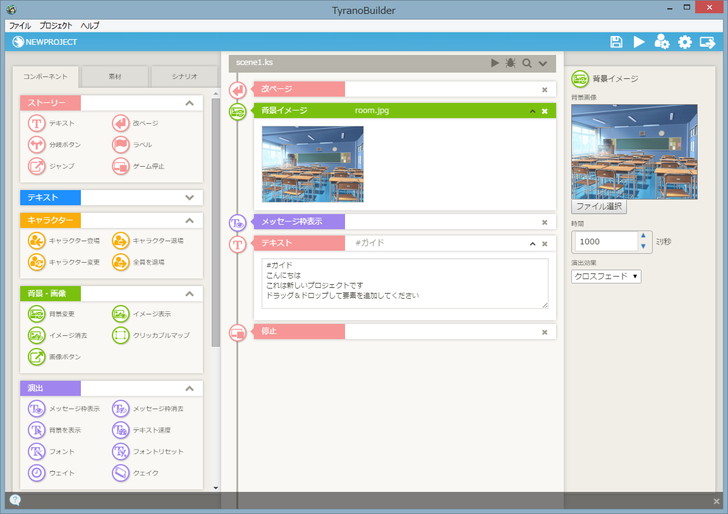Select the クェイク component icon

click(120, 473)
